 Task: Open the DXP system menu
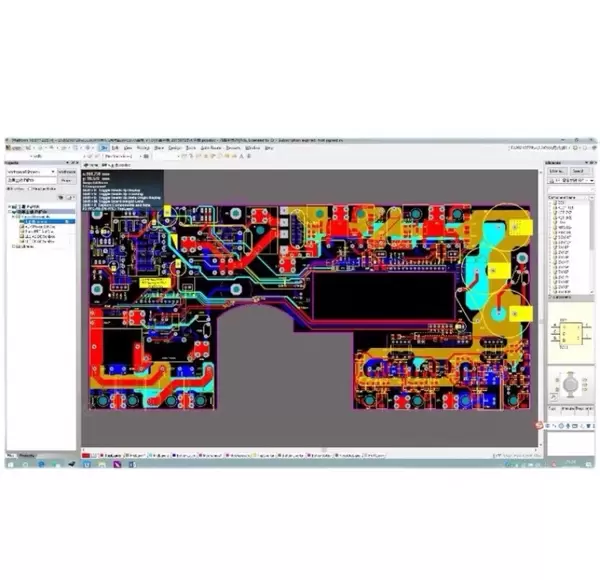105,147
